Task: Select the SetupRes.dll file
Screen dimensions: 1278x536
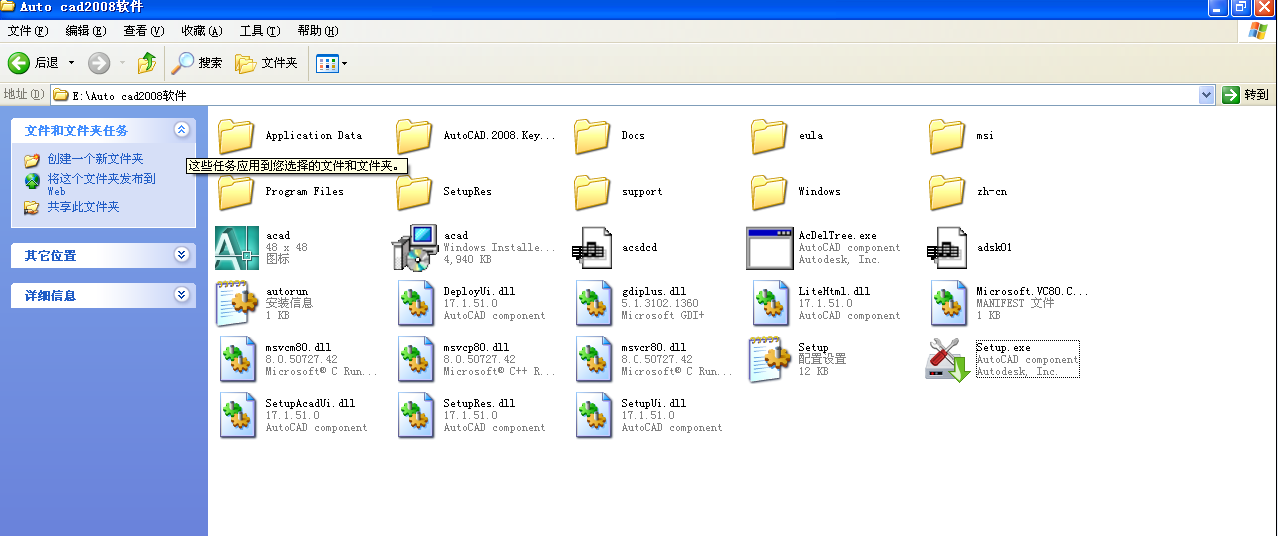Action: click(x=472, y=416)
